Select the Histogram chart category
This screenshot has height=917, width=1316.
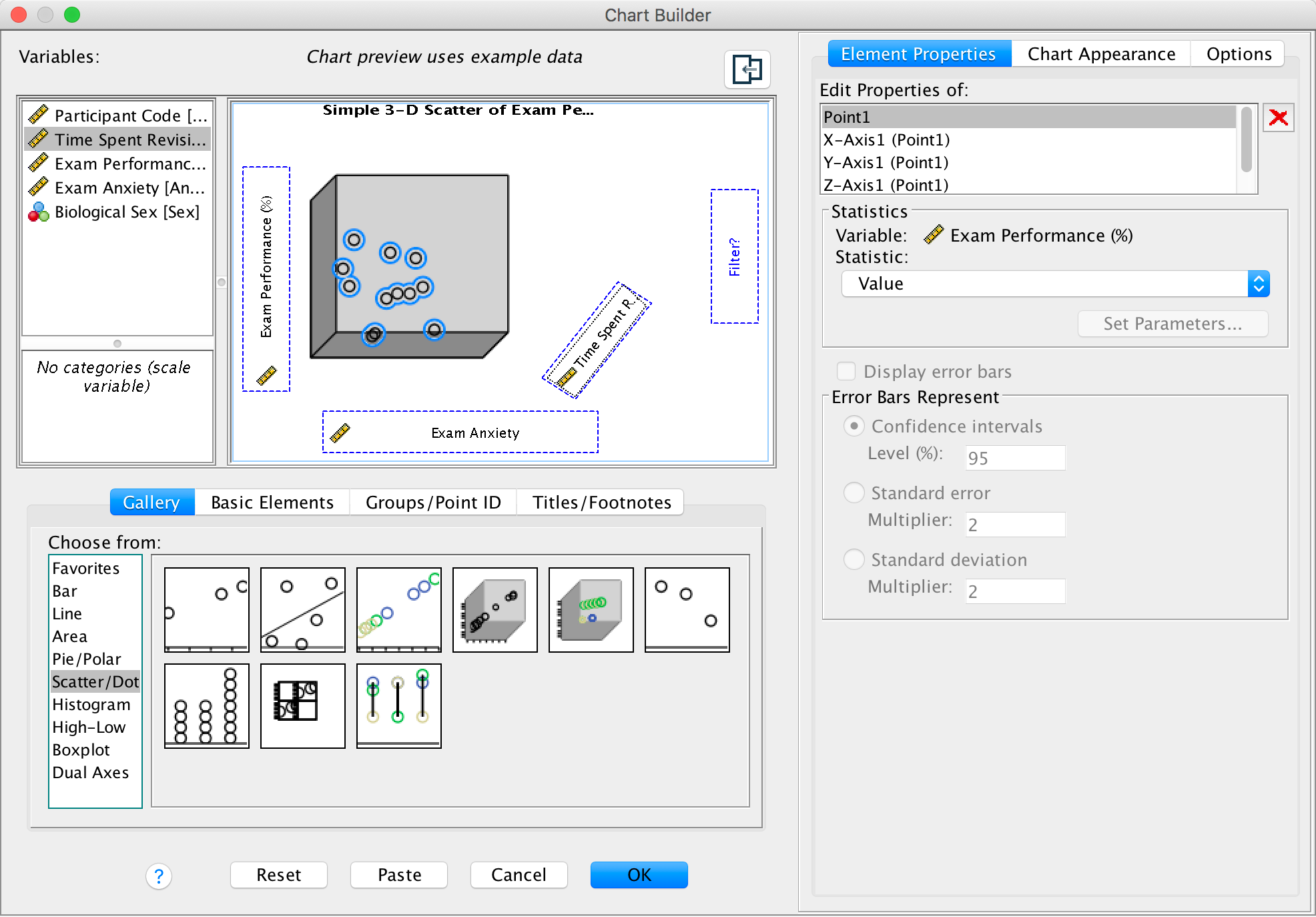91,705
